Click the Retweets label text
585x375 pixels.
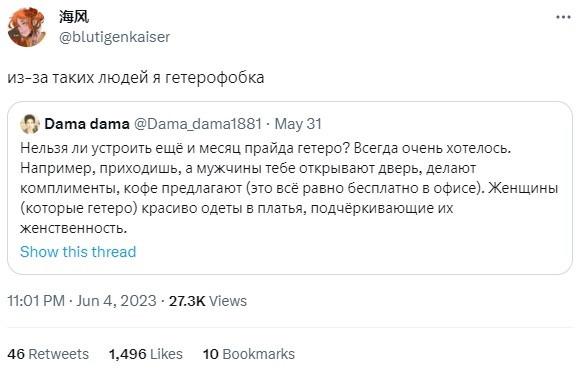pos(59,354)
